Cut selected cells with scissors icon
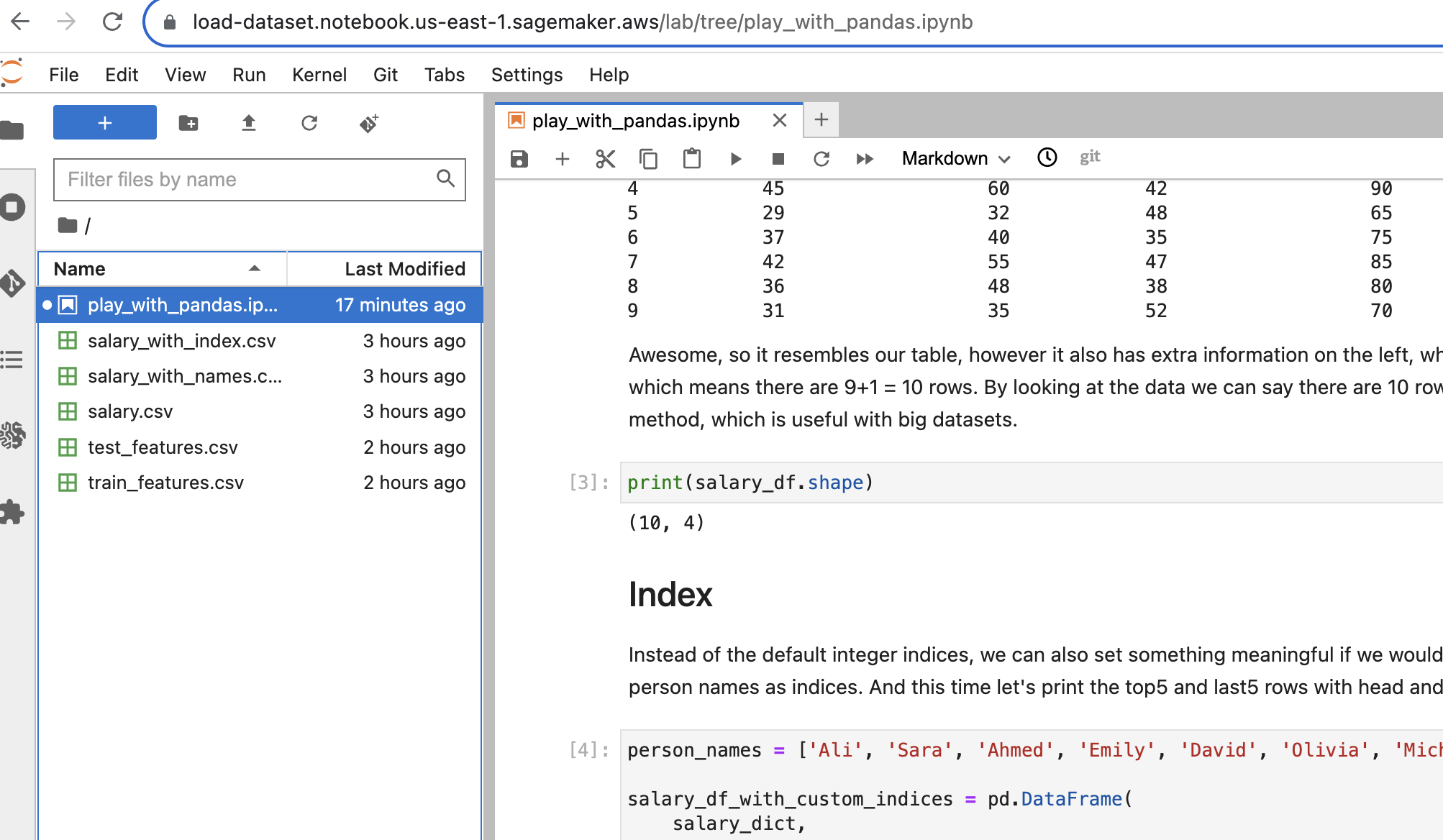 coord(606,159)
